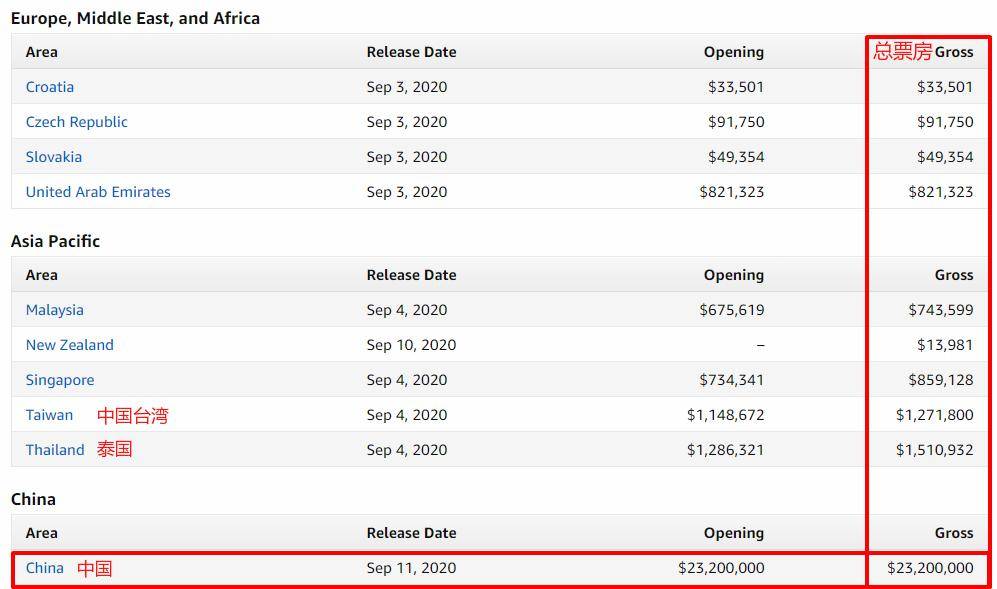997x589 pixels.
Task: Open the Slovakia area link
Action: pos(54,157)
